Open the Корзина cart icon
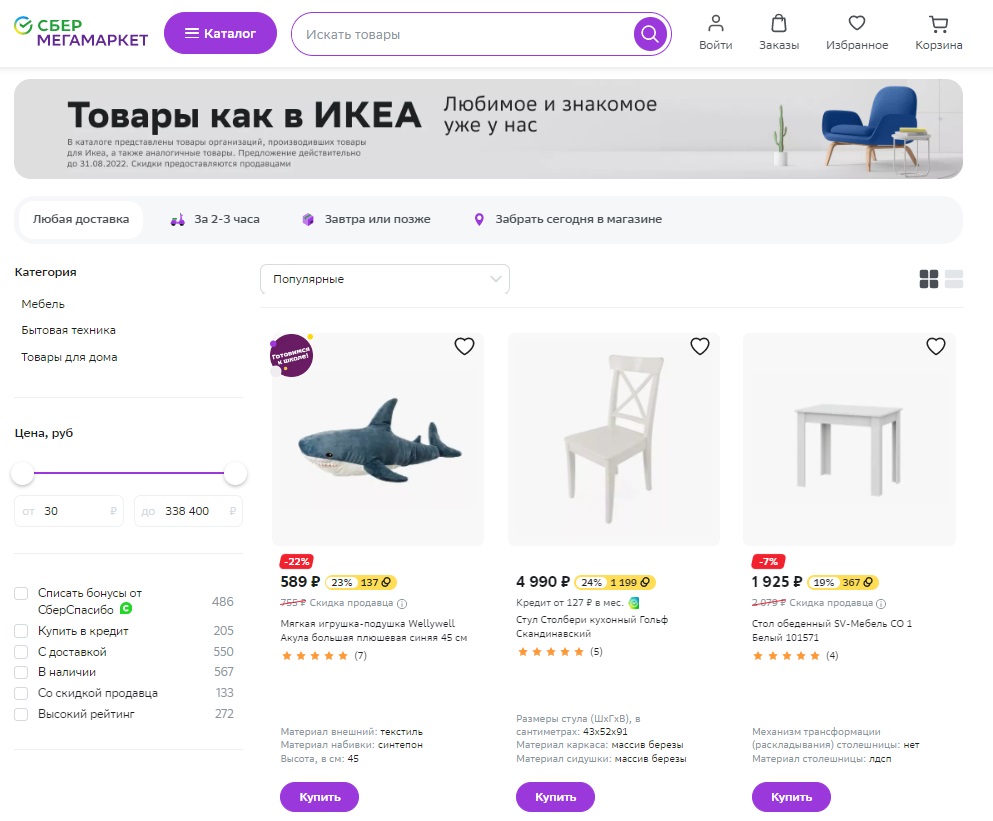This screenshot has height=821, width=993. [x=938, y=23]
